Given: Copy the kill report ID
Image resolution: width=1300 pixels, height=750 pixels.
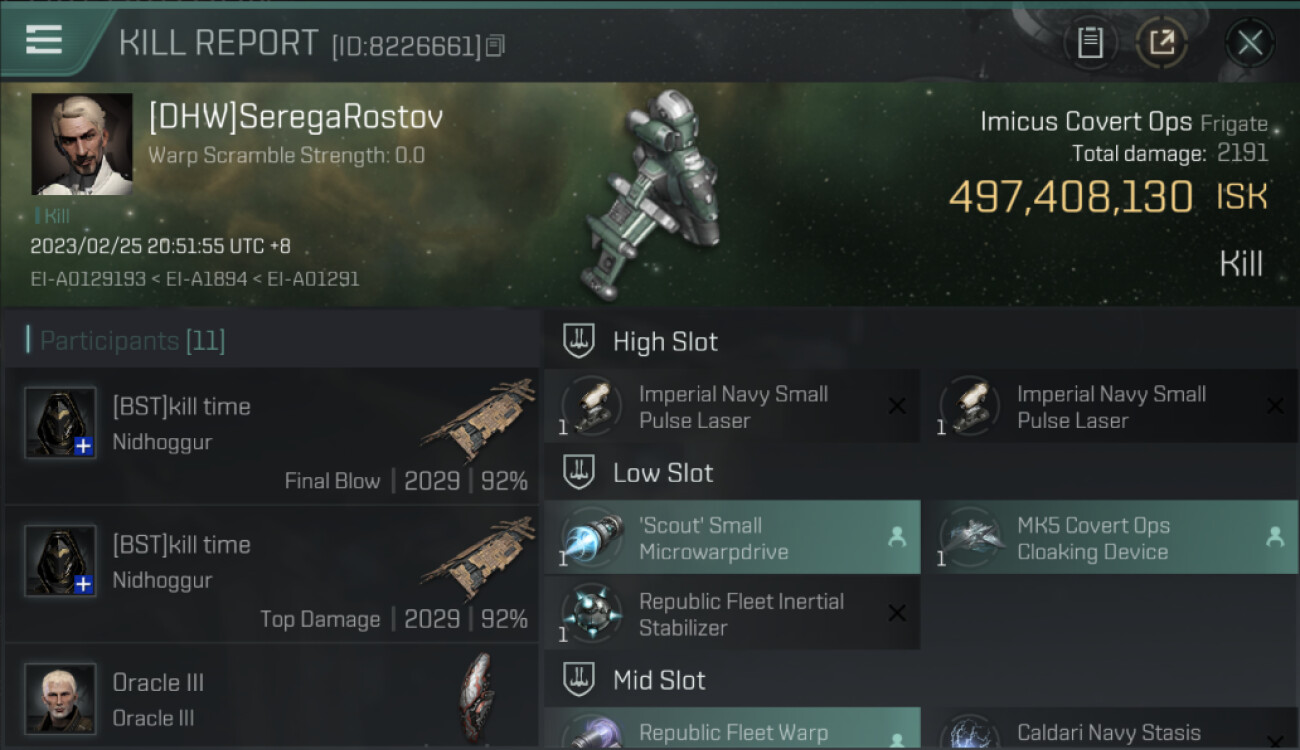Looking at the screenshot, I should pyautogui.click(x=496, y=46).
